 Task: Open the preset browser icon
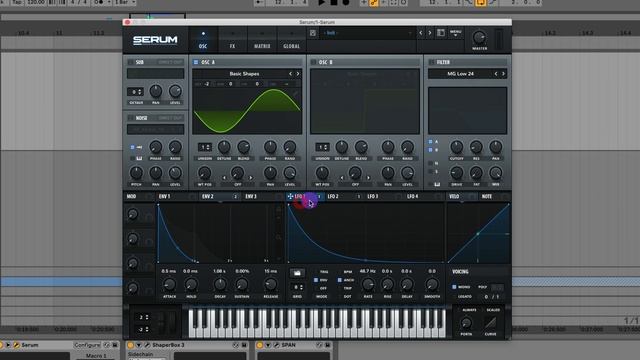[x=441, y=33]
